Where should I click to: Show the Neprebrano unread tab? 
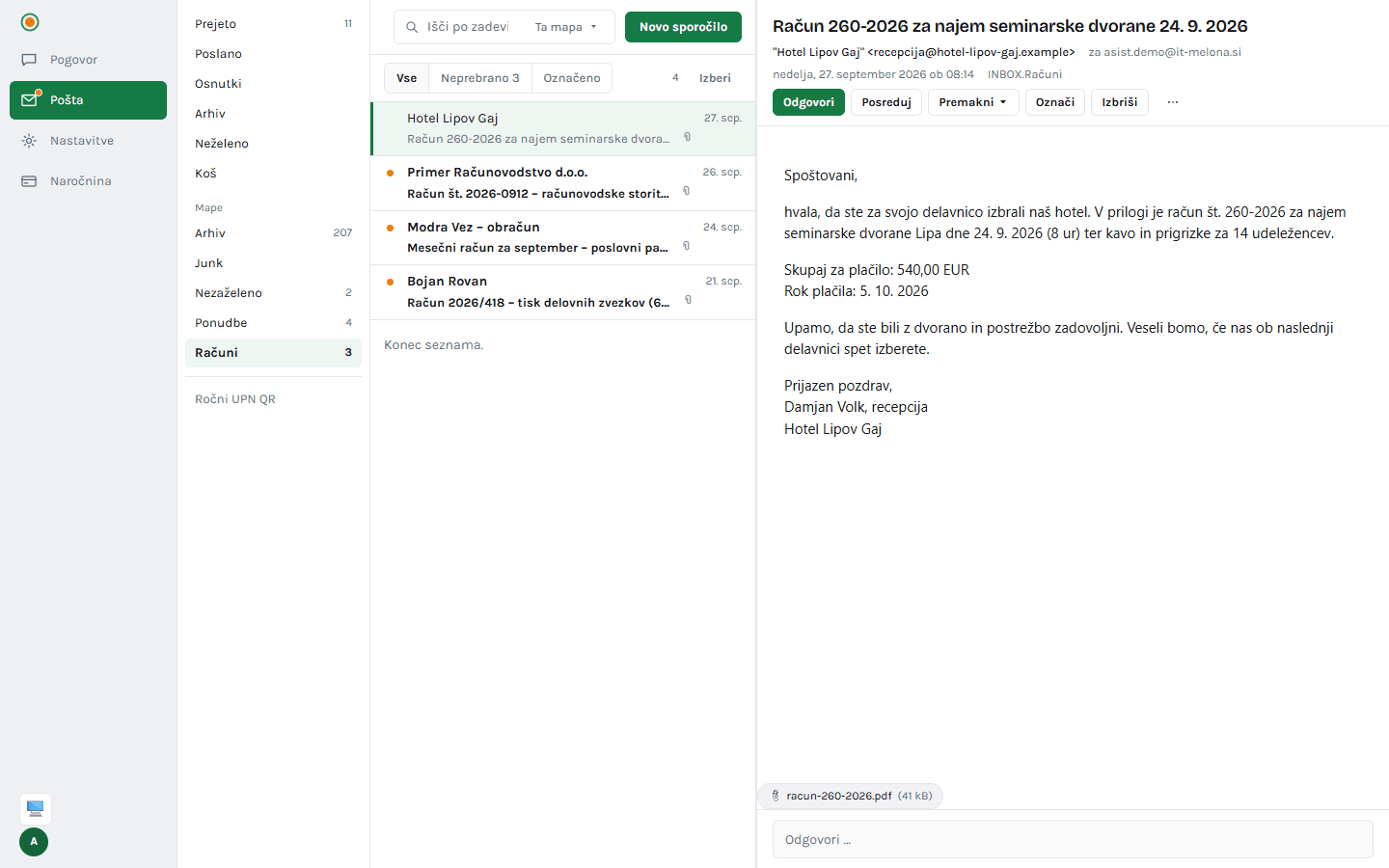tap(480, 78)
